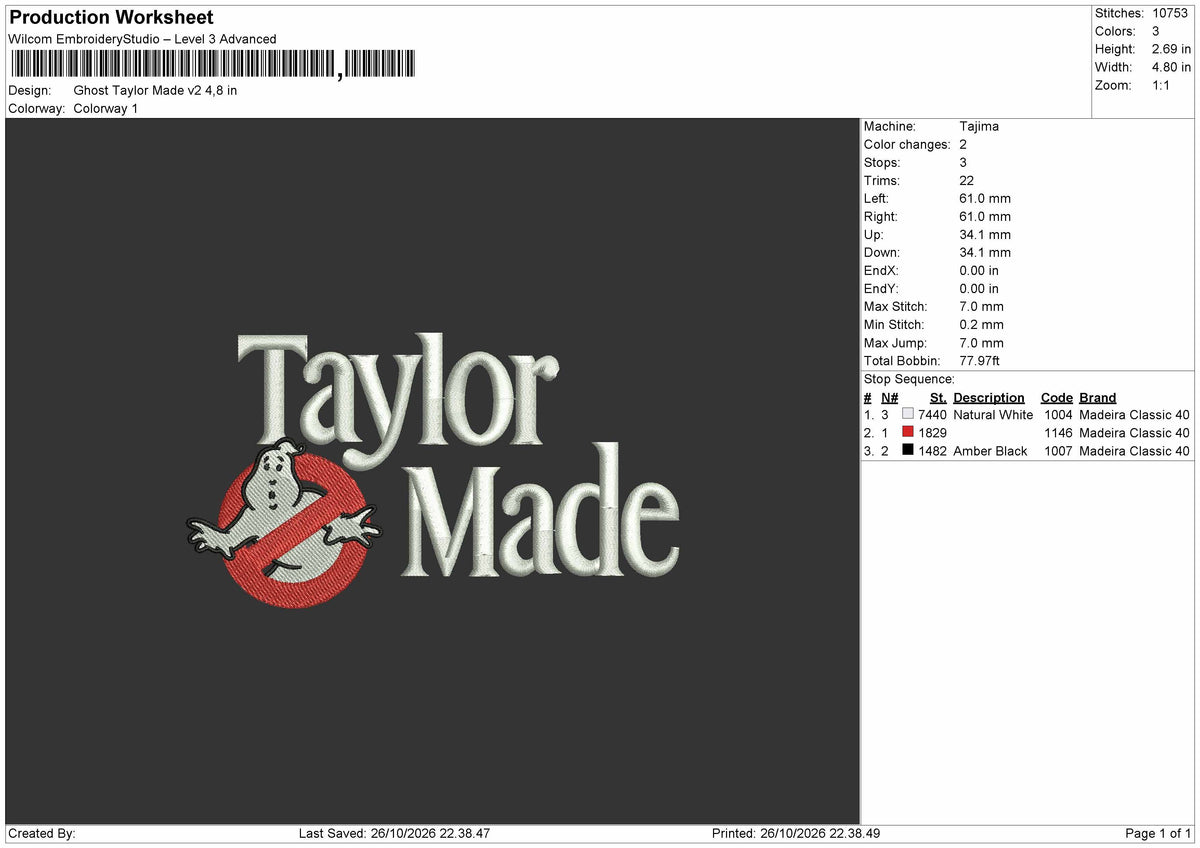The image size is (1200, 848).
Task: Click thread code 1007
Action: (x=1058, y=451)
